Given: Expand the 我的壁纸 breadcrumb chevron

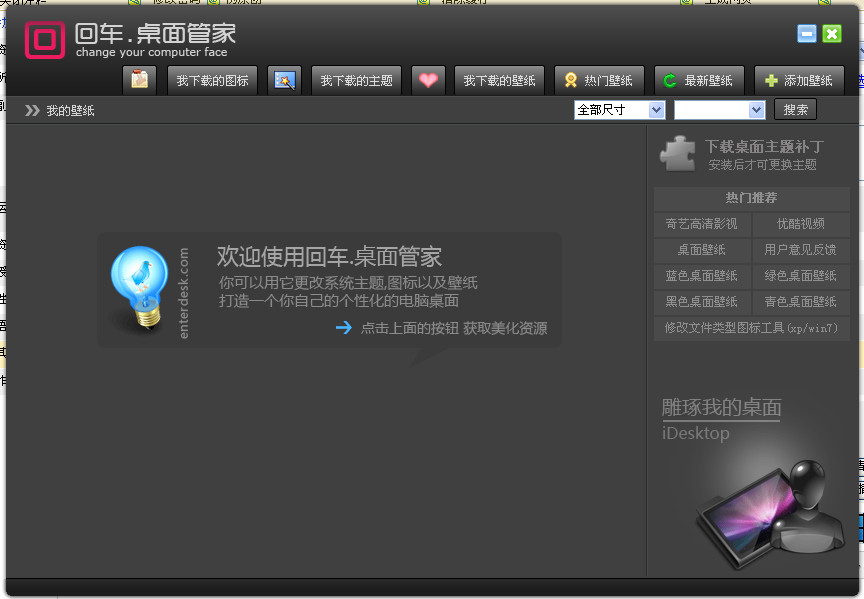Looking at the screenshot, I should pos(32,110).
